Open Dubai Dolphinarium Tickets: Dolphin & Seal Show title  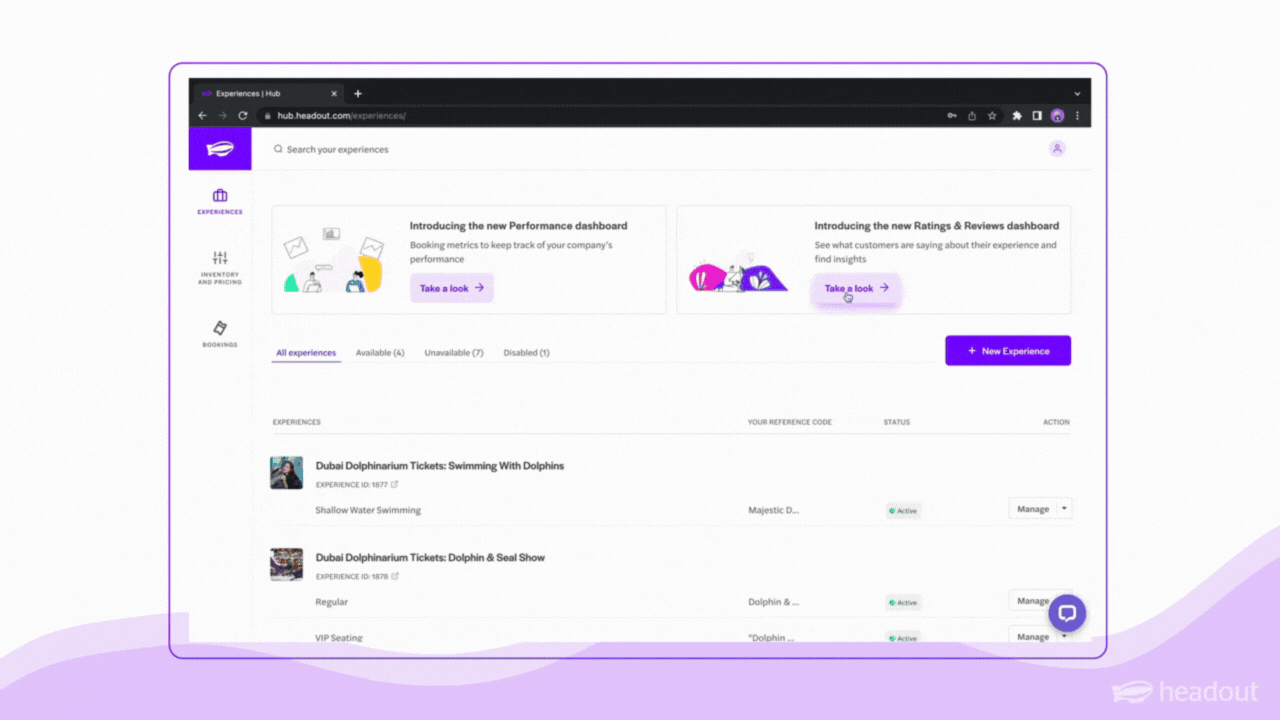click(x=431, y=558)
